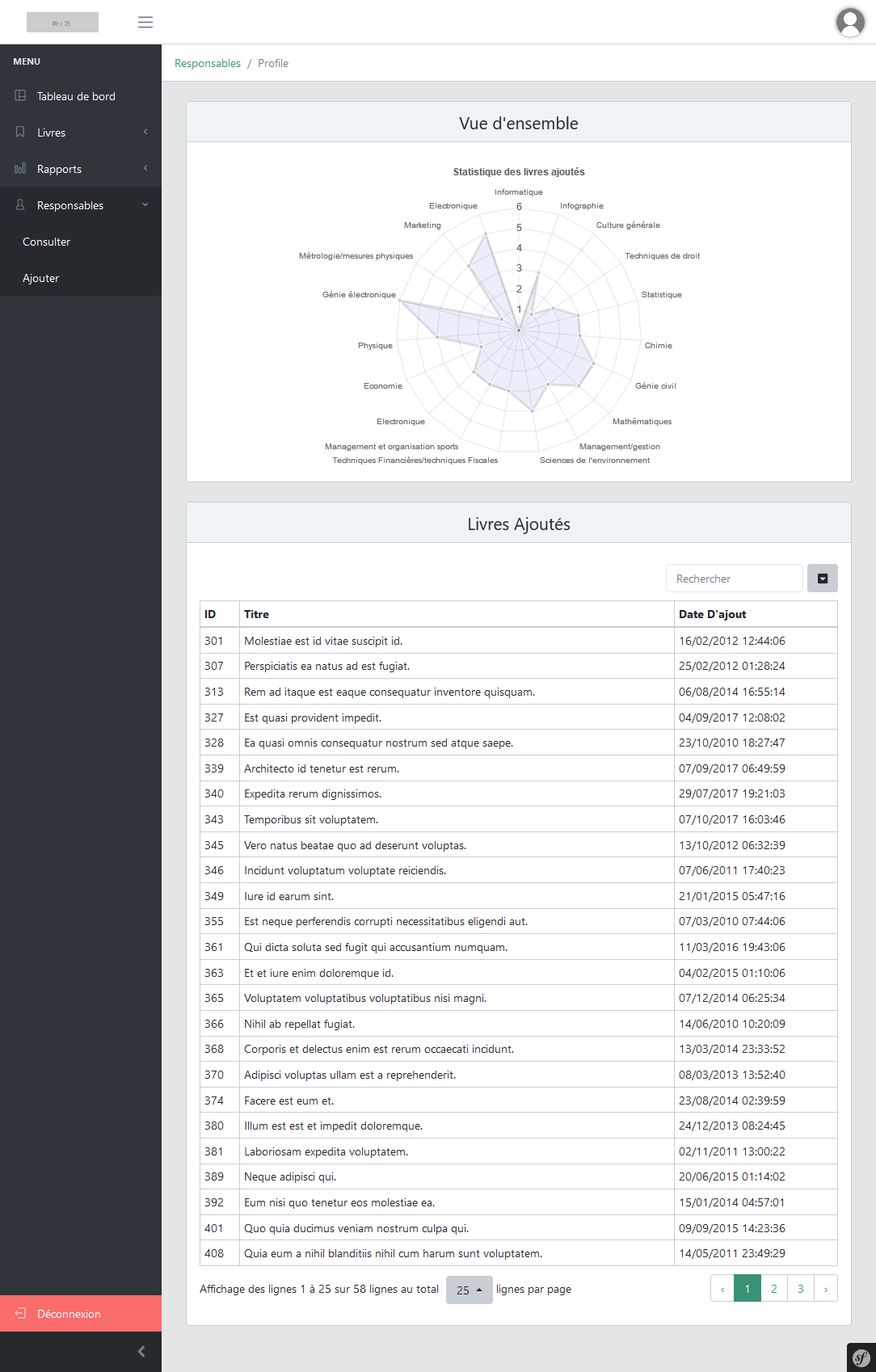This screenshot has height=1372, width=876.
Task: Open the Ajouter submenu item
Action: tap(81, 278)
